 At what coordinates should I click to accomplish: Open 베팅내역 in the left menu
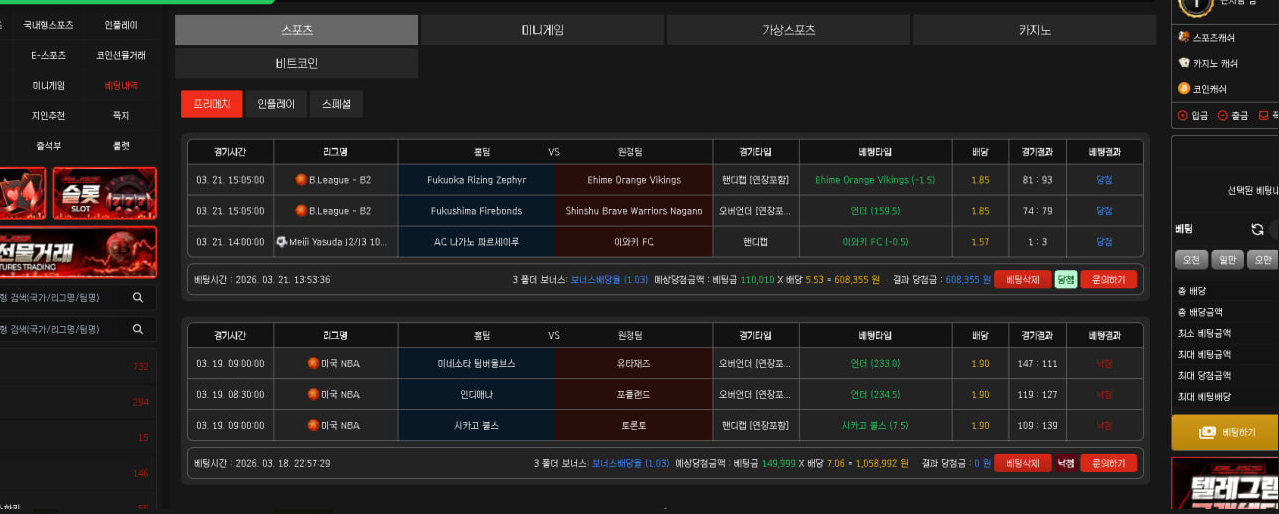(121, 86)
